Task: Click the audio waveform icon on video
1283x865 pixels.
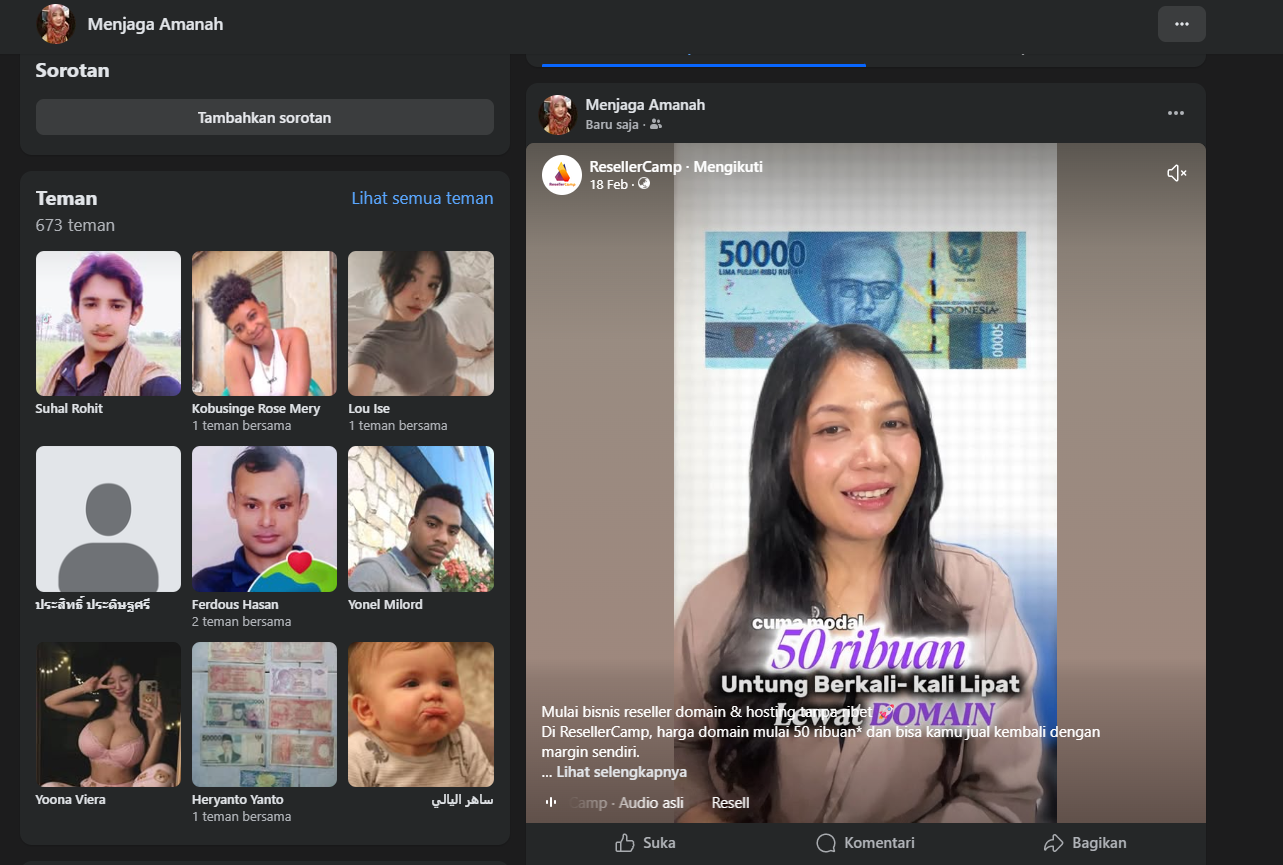Action: pyautogui.click(x=550, y=802)
